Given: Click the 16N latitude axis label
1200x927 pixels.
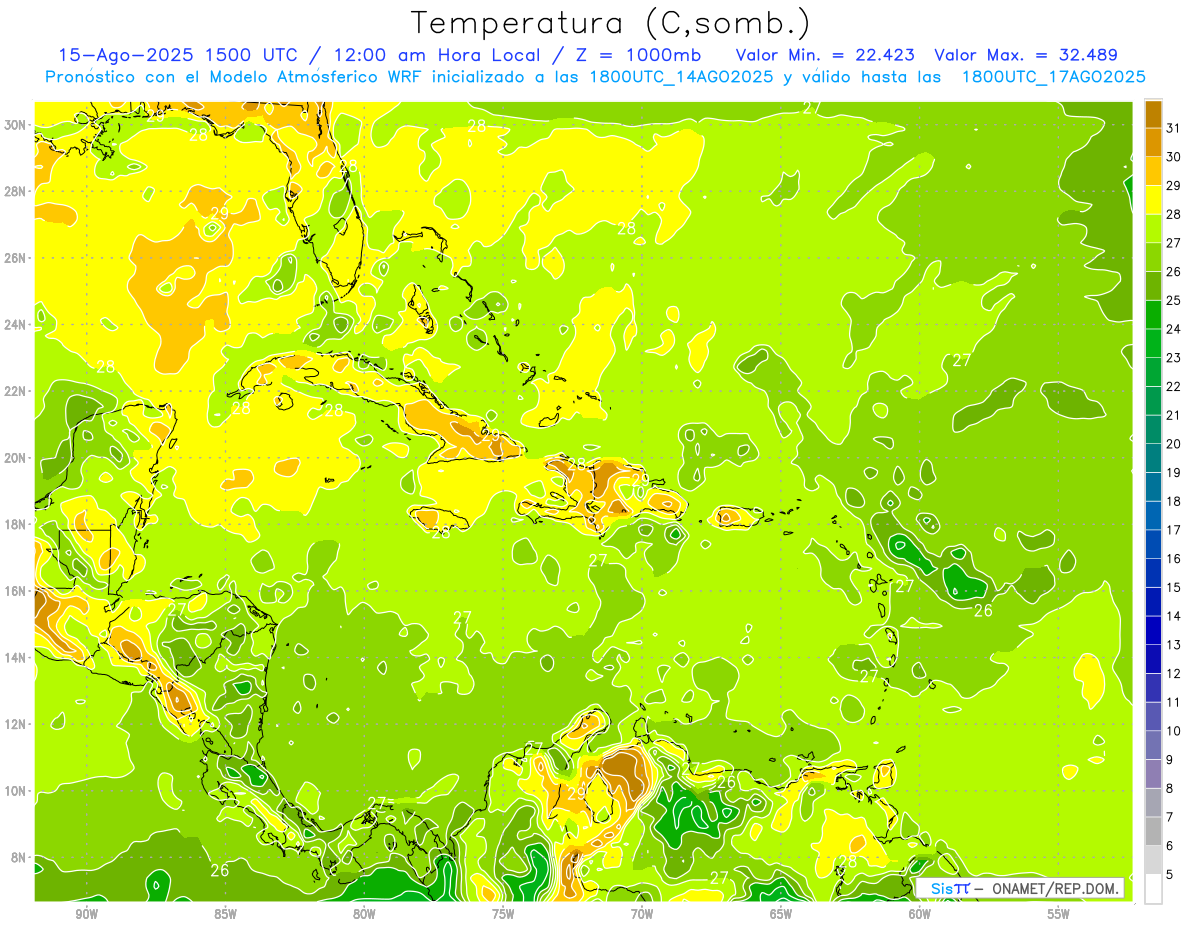Looking at the screenshot, I should [16, 591].
